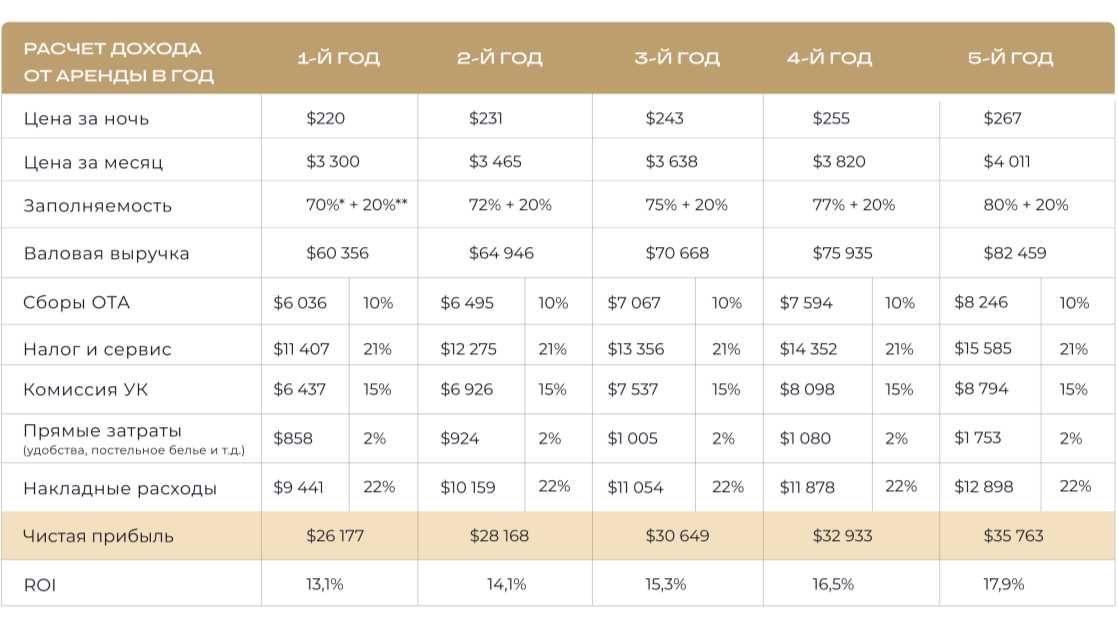The height and width of the screenshot is (623, 1118).
Task: Select the Комиссия УК row label
Action: tap(86, 389)
